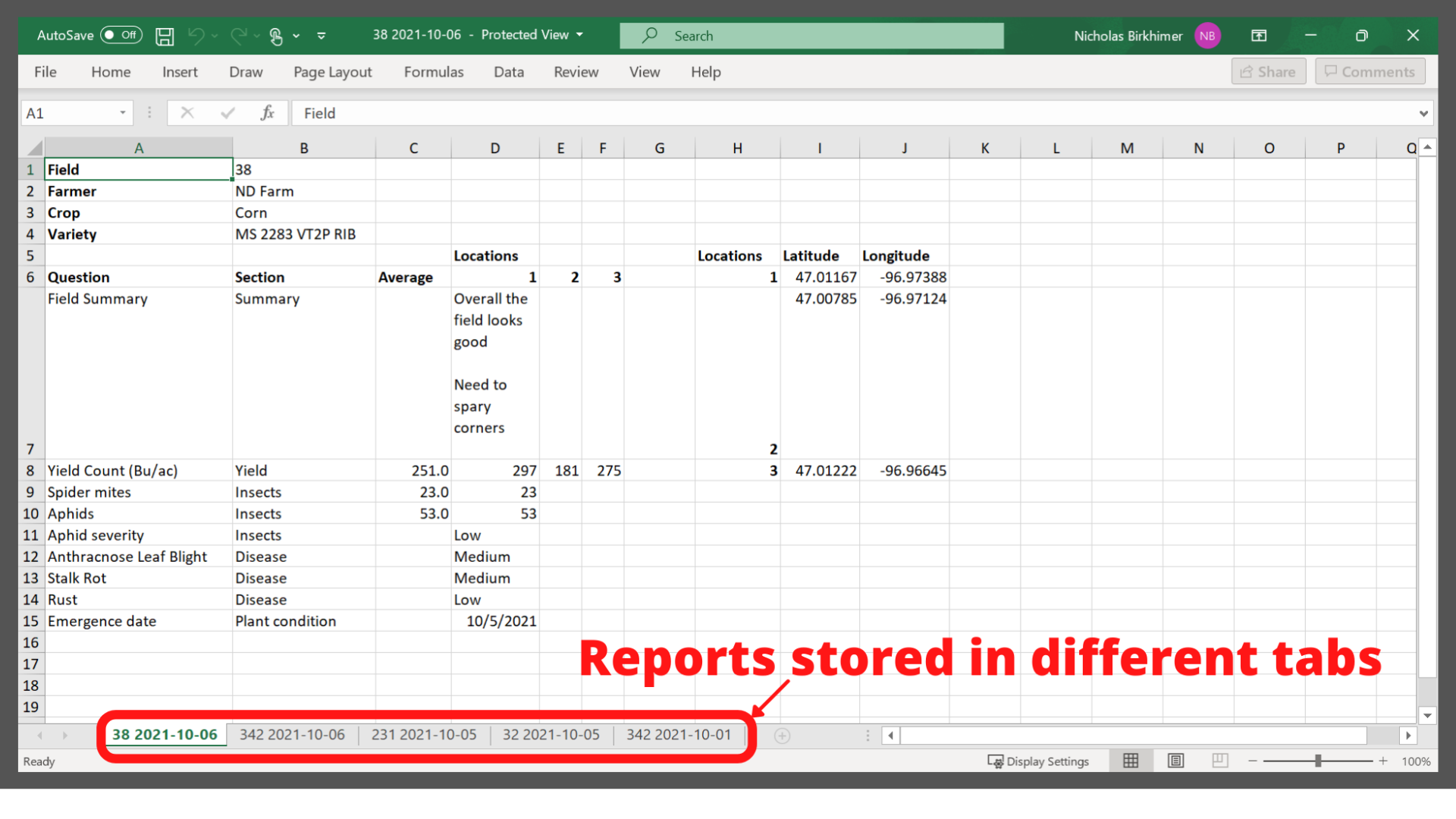The height and width of the screenshot is (819, 1456).
Task: Switch to Page Layout view icon
Action: point(1175,761)
